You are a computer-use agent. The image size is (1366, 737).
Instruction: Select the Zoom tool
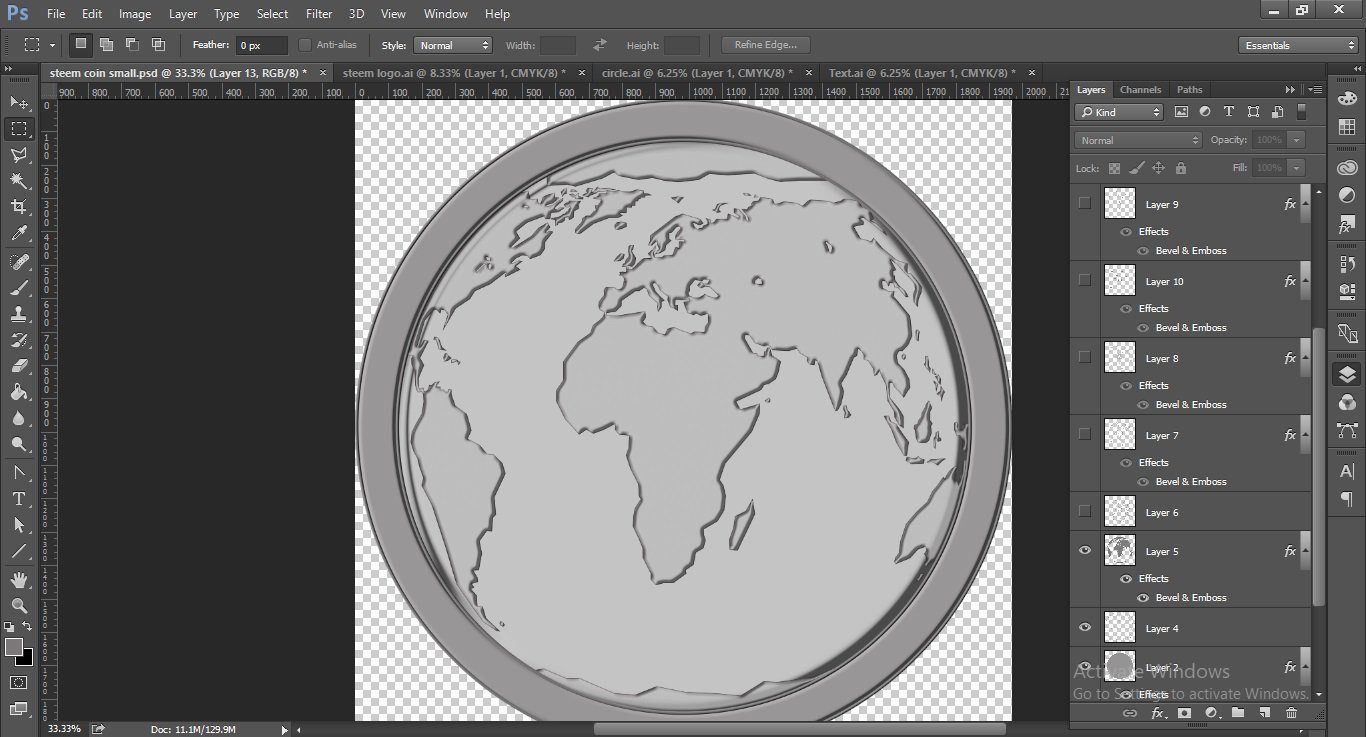(x=19, y=606)
